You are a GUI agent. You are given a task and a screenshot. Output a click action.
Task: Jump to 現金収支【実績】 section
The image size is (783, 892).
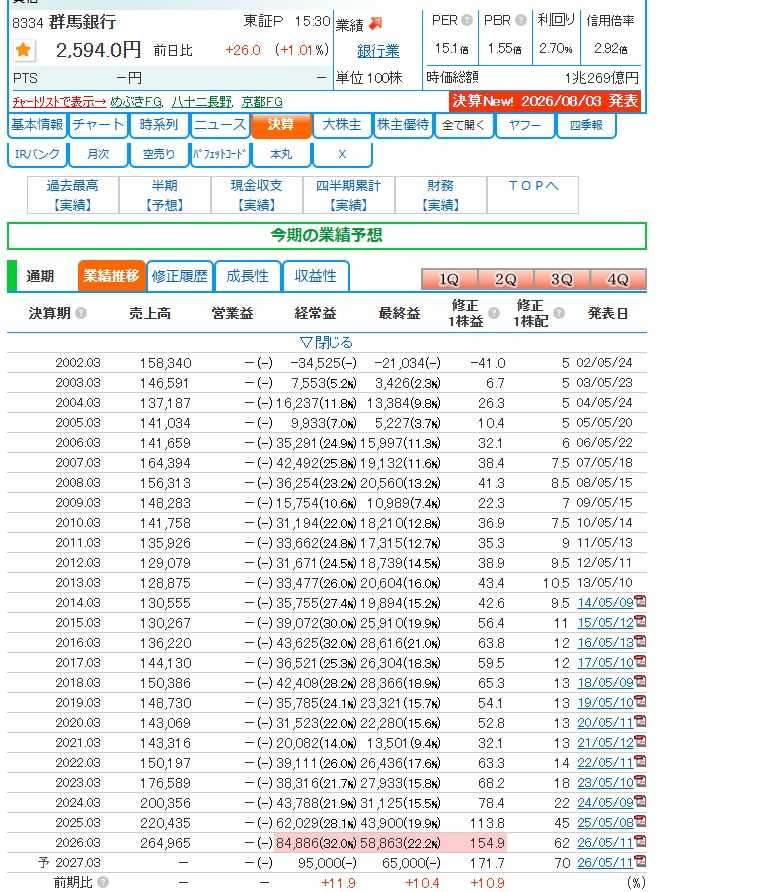point(257,195)
